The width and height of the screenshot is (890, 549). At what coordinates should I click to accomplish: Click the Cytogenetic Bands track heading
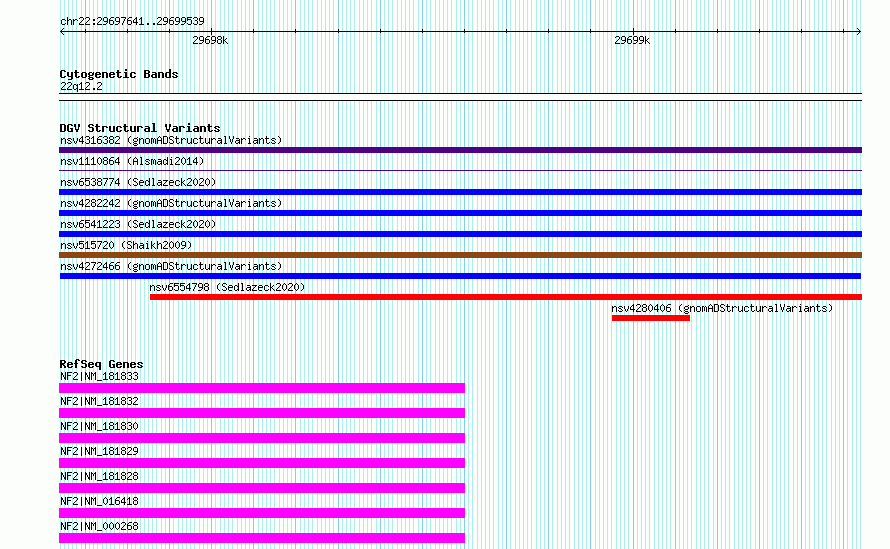click(x=119, y=74)
